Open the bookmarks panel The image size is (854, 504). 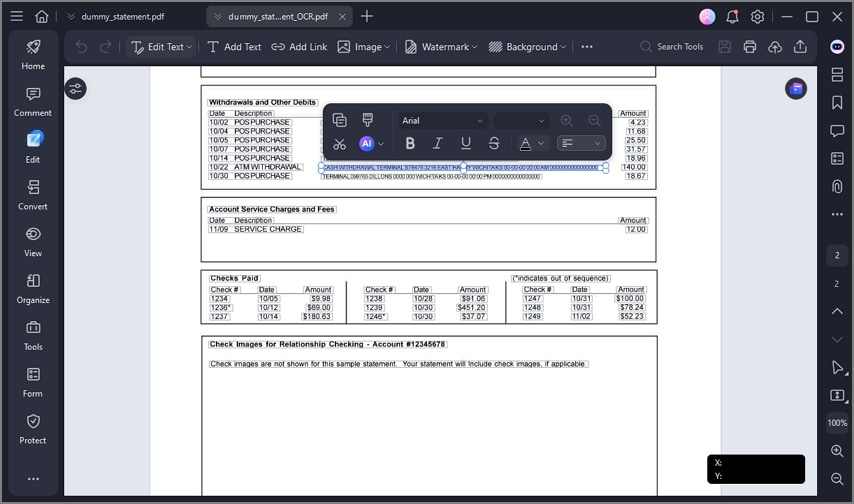tap(838, 102)
